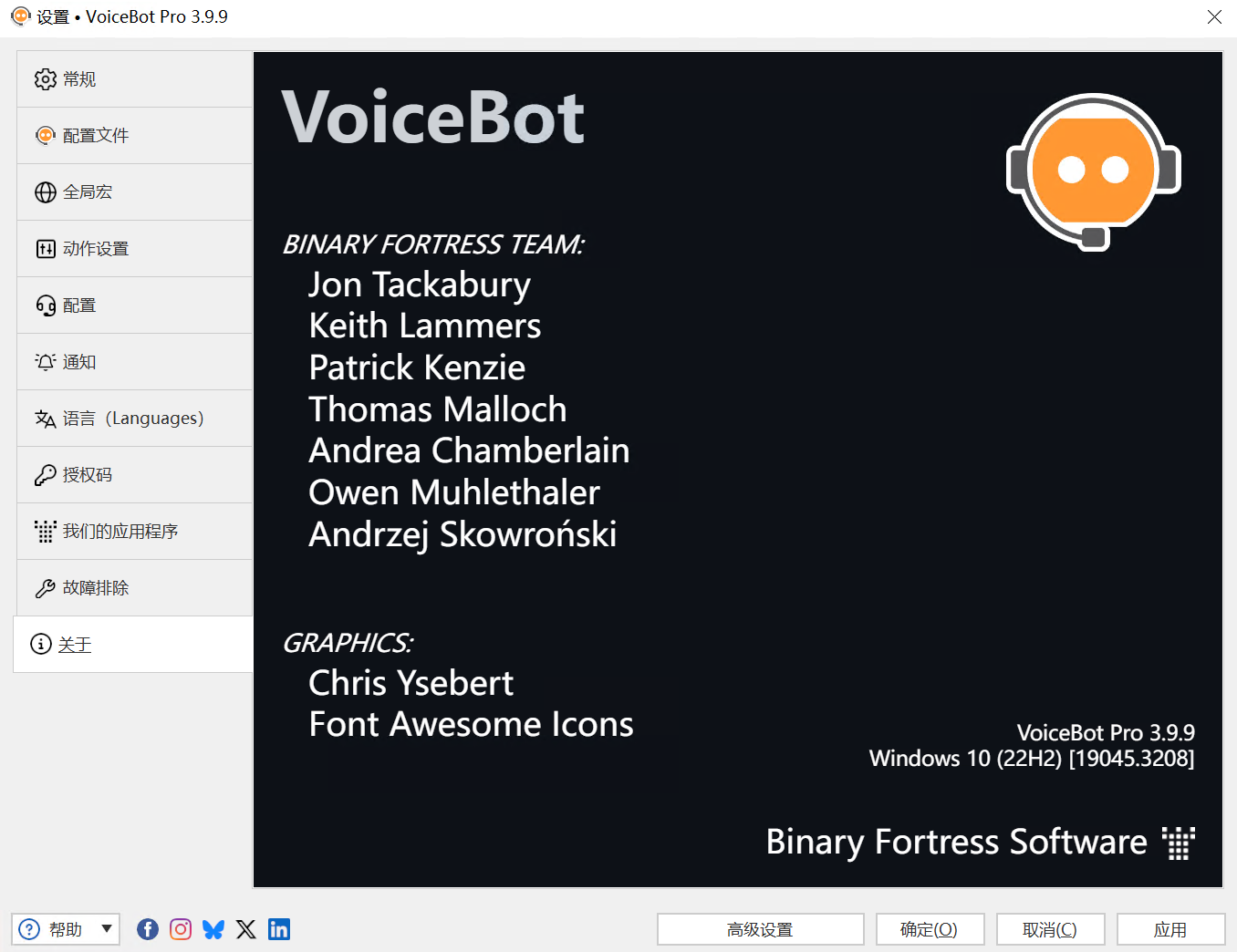Open the Instagram social link icon
This screenshot has width=1237, height=952.
(181, 929)
